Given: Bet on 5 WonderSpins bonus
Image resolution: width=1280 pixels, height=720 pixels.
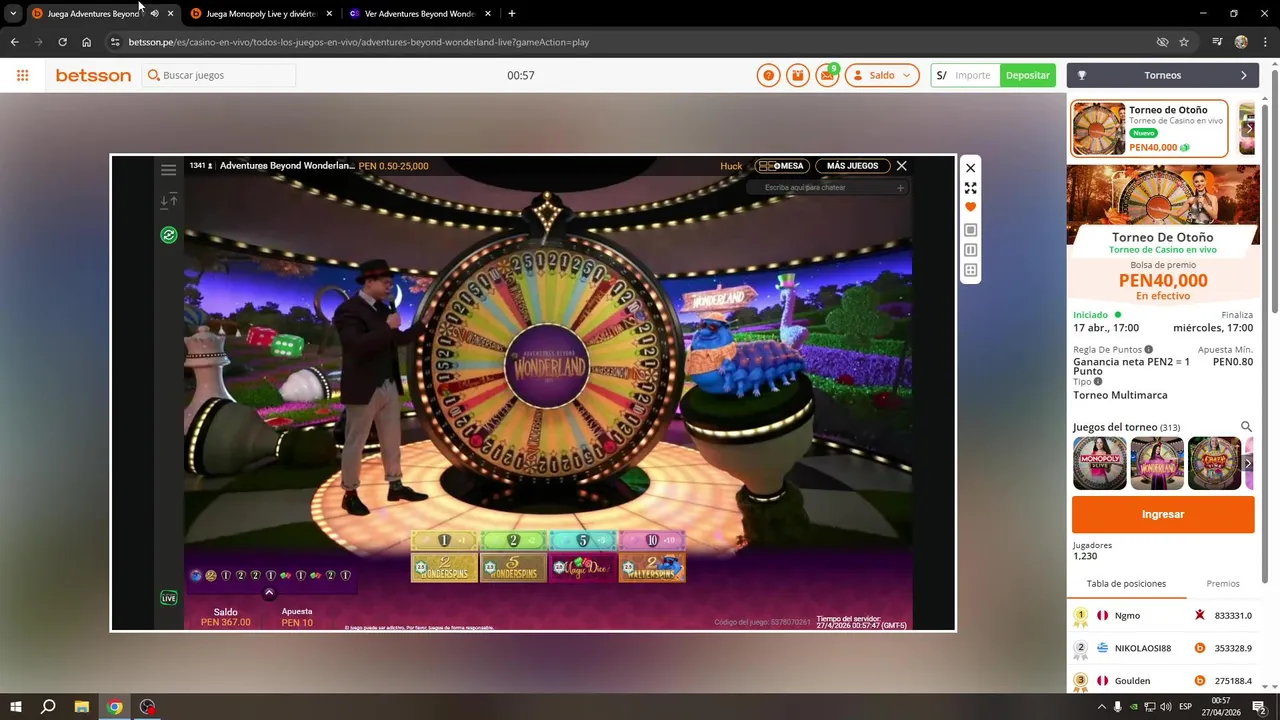Looking at the screenshot, I should pos(513,568).
